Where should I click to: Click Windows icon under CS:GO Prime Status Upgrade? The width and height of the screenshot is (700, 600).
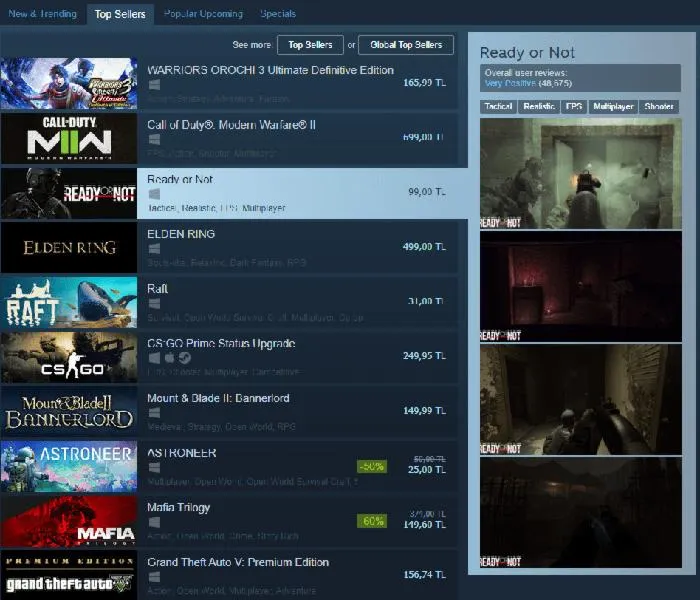pyautogui.click(x=154, y=358)
